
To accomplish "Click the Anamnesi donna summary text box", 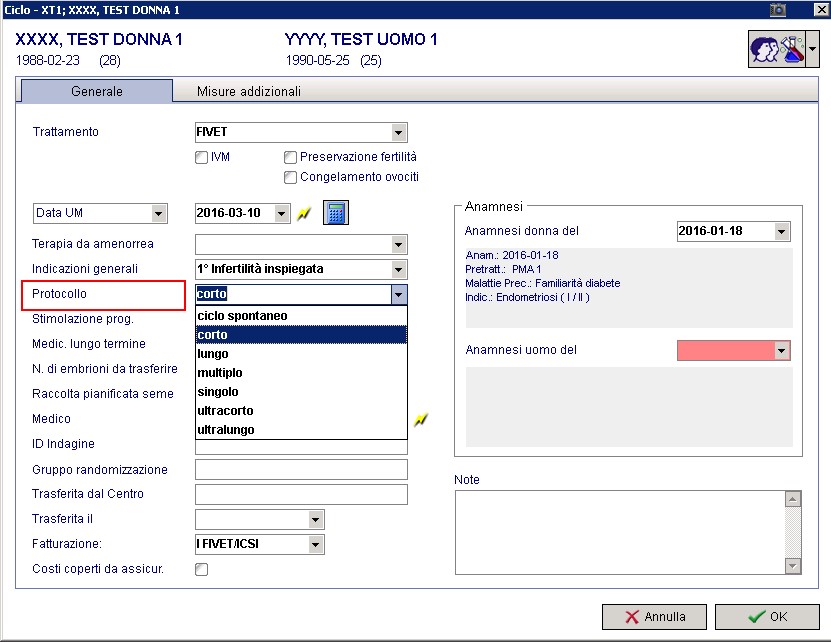I will (x=629, y=288).
